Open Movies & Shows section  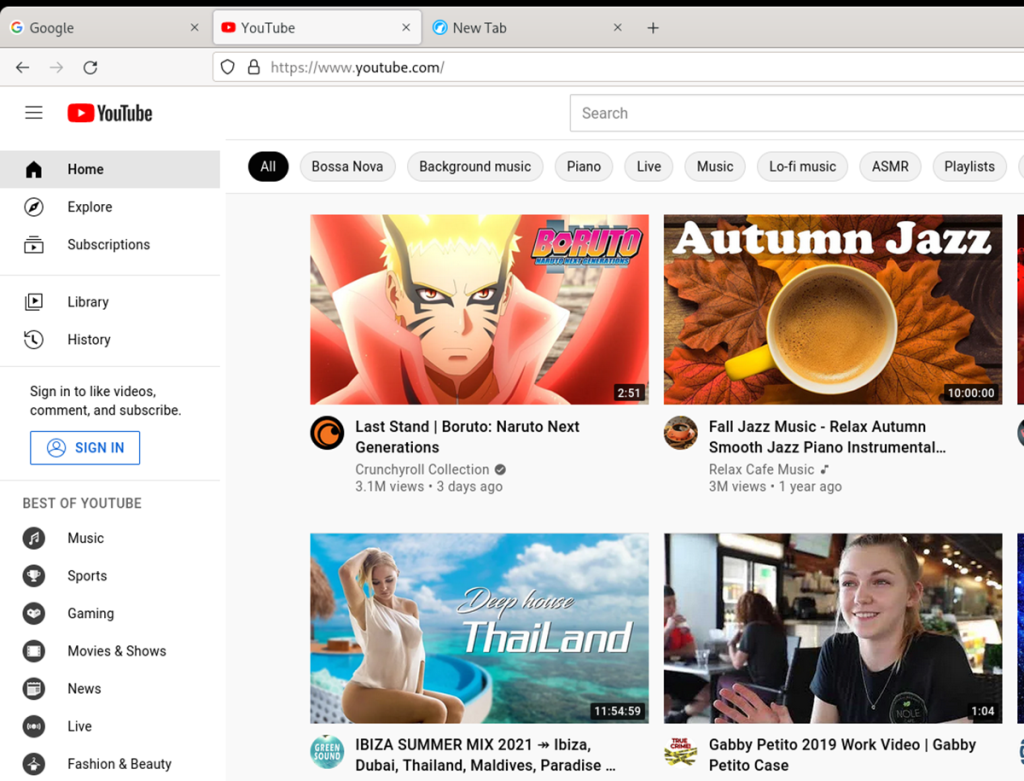pos(116,651)
